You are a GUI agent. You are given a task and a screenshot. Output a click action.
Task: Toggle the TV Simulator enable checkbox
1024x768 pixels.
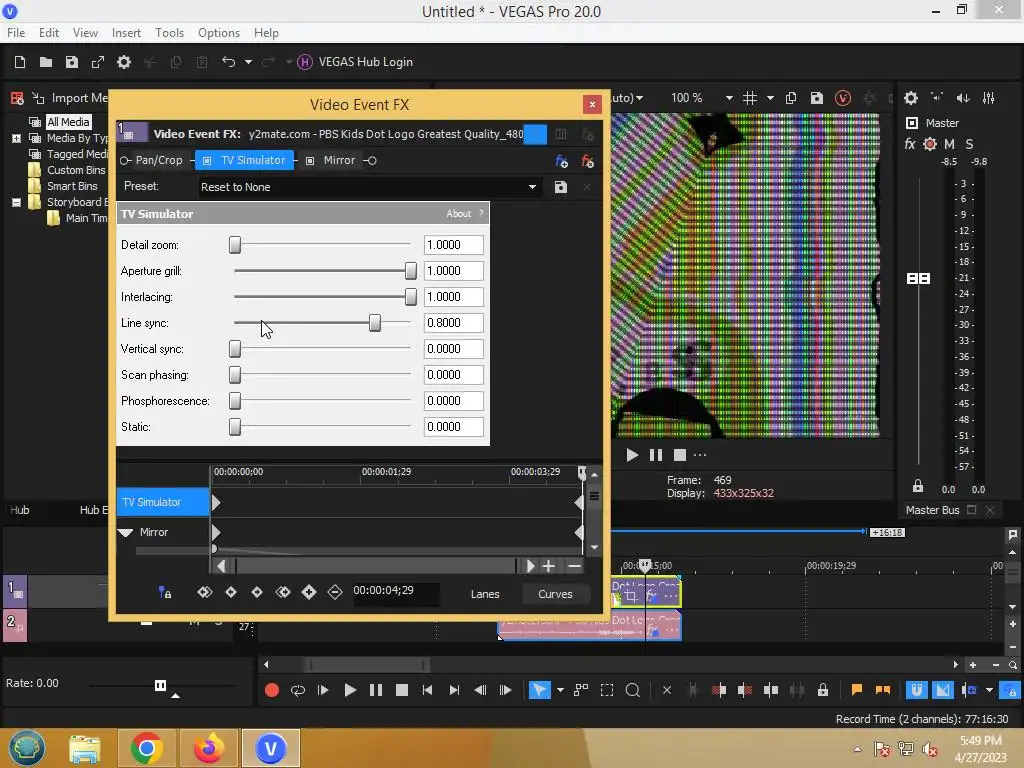pos(207,161)
